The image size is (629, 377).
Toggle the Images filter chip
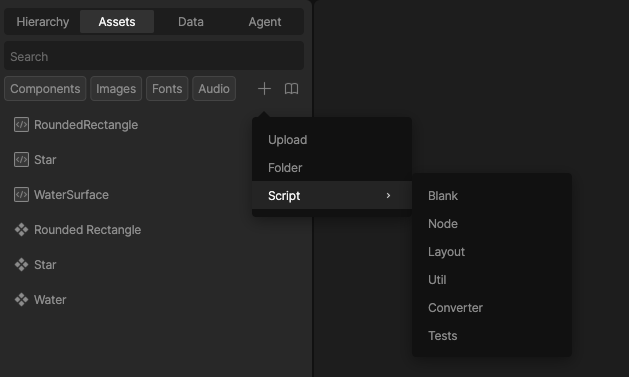pyautogui.click(x=116, y=89)
